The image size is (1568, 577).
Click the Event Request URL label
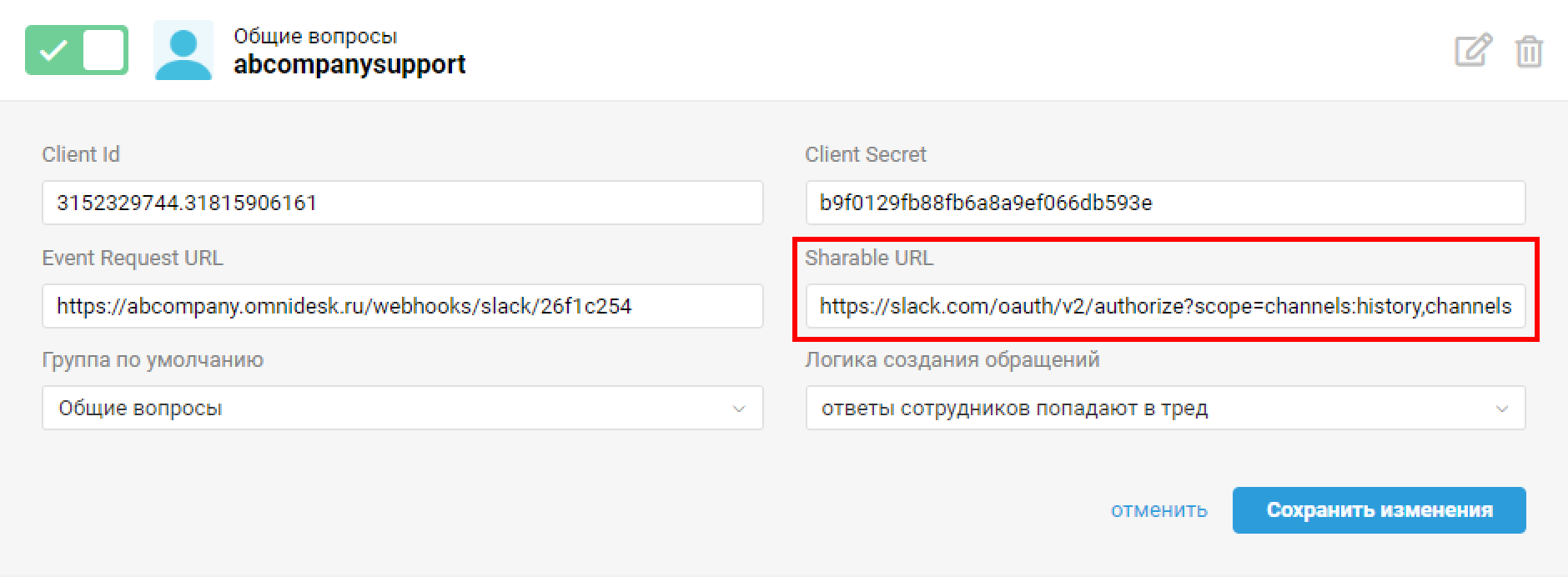pyautogui.click(x=133, y=258)
